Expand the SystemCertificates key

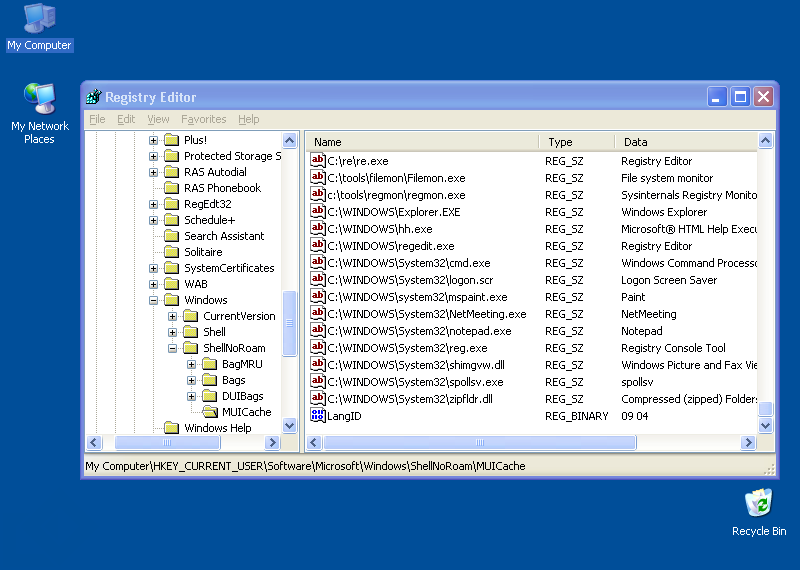153,268
